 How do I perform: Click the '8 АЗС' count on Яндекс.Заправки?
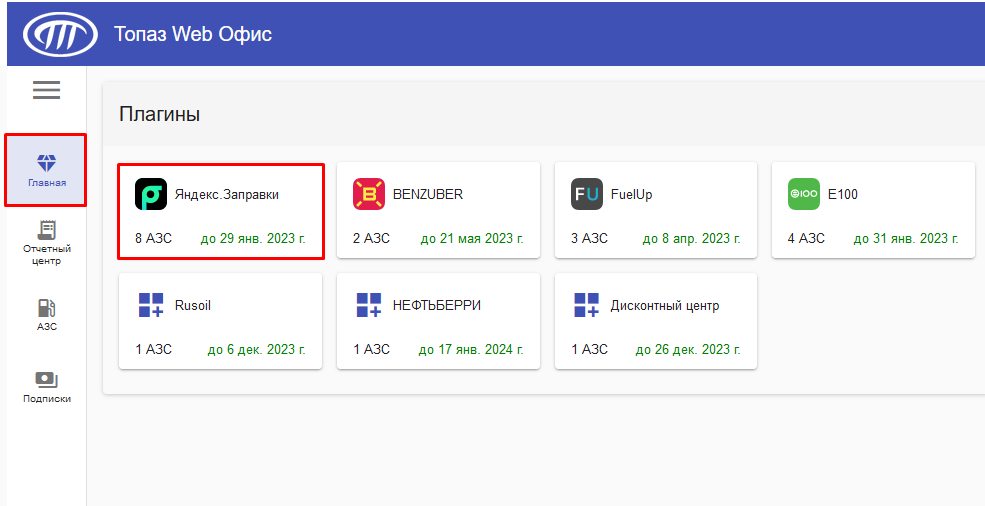point(153,239)
